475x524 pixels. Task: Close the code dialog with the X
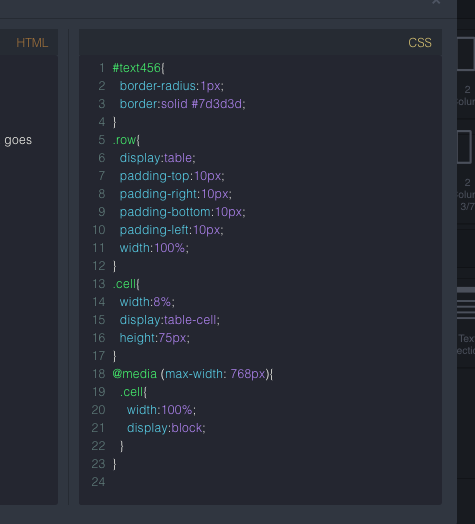tap(436, 2)
